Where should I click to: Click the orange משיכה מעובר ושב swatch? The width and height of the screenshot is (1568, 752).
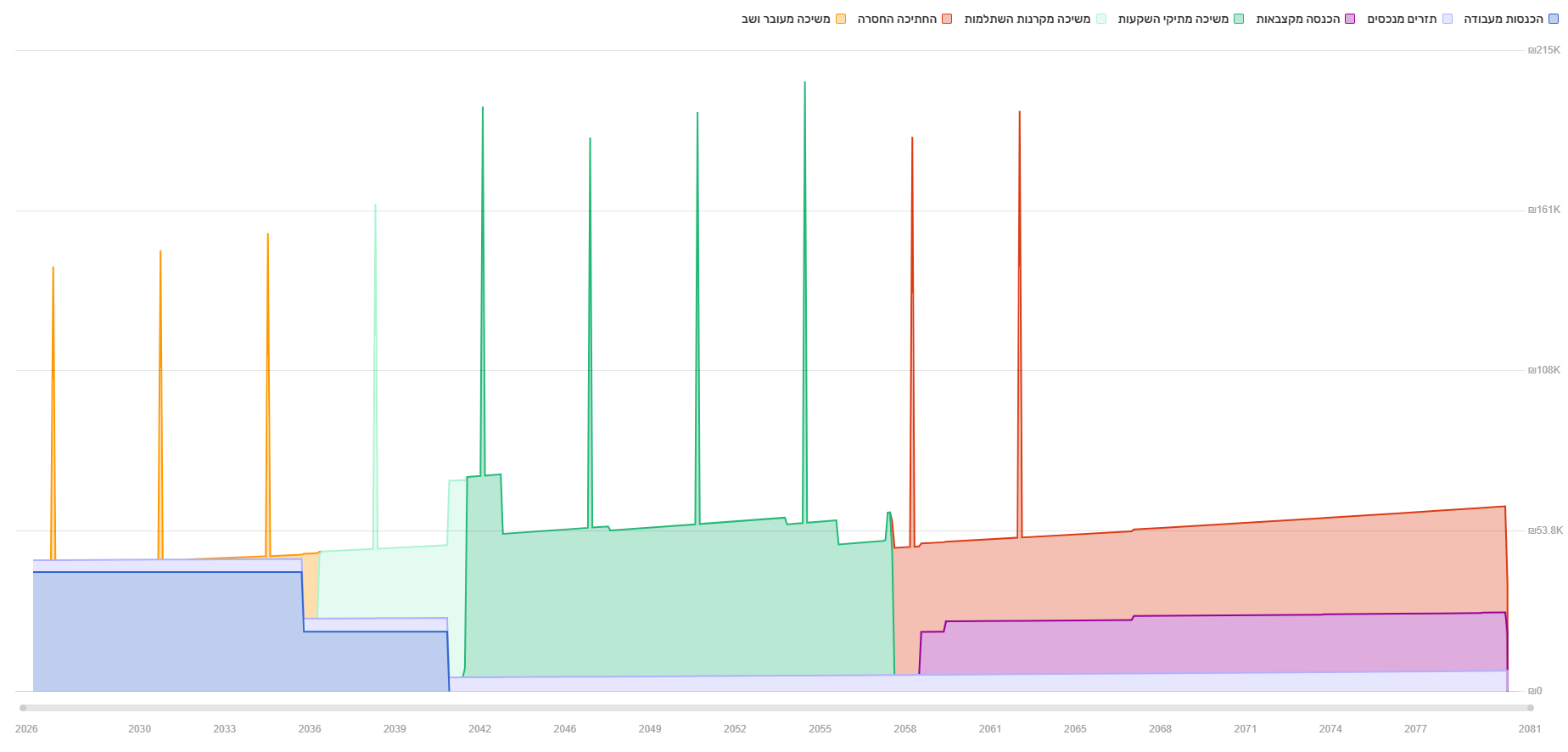(841, 19)
